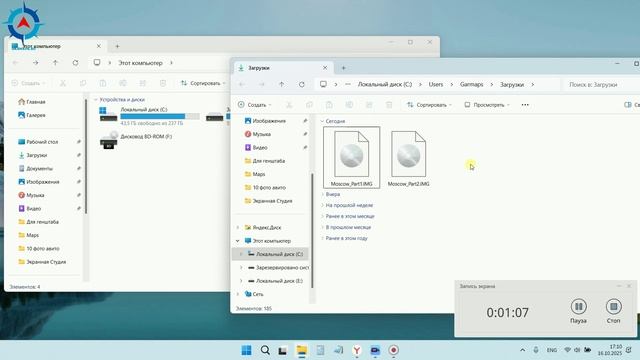This screenshot has height=360, width=640.
Task: Refresh the Загрузки window
Action: 302,84
